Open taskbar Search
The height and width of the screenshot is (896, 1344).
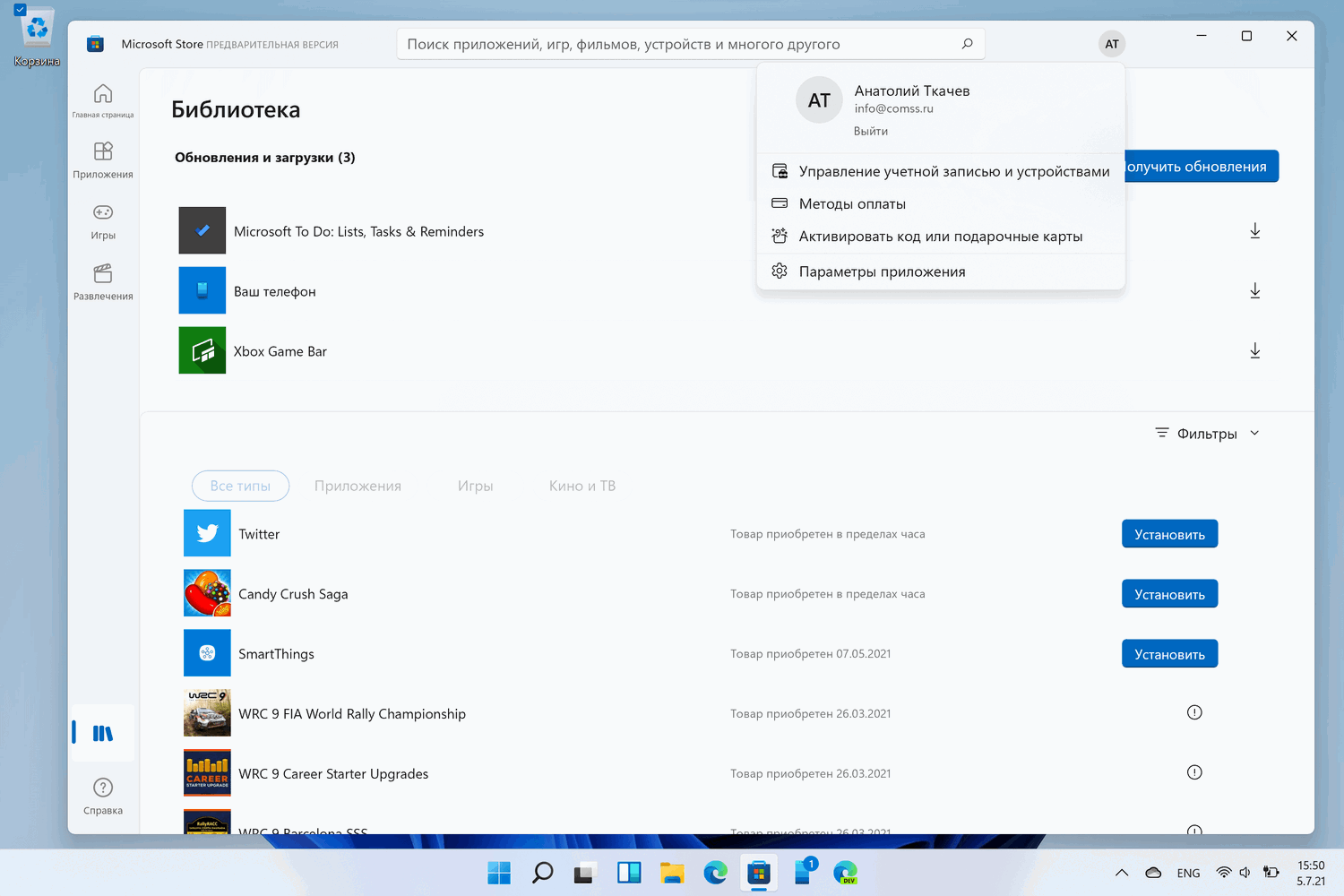[542, 873]
